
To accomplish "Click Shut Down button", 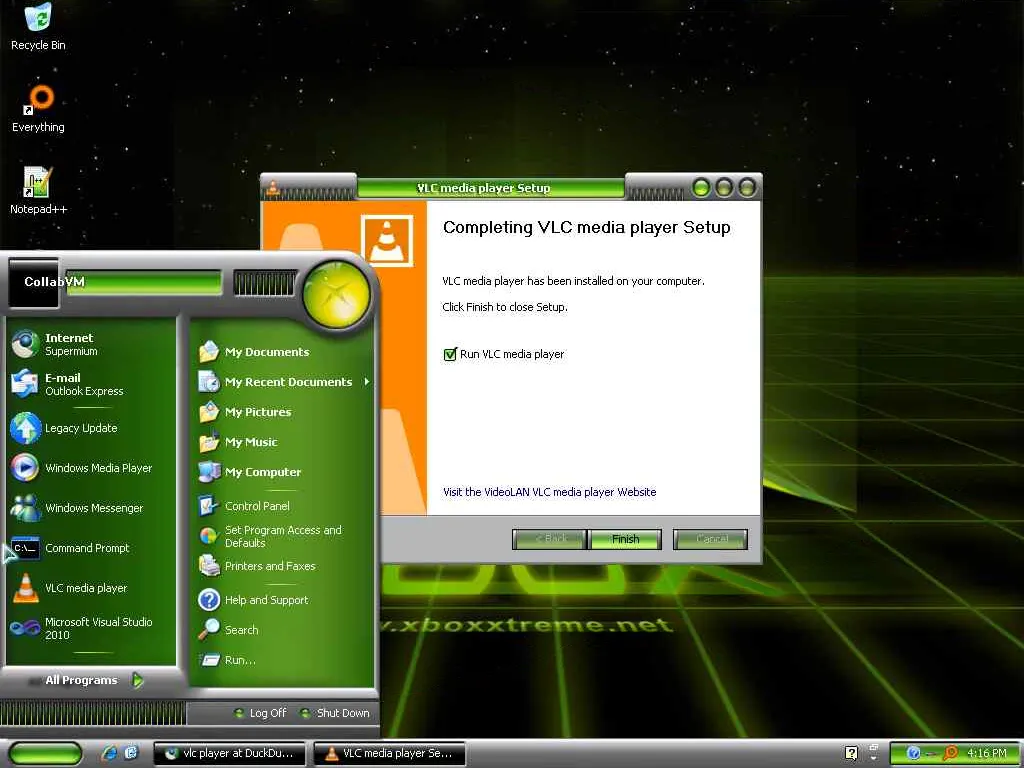I will pos(334,712).
